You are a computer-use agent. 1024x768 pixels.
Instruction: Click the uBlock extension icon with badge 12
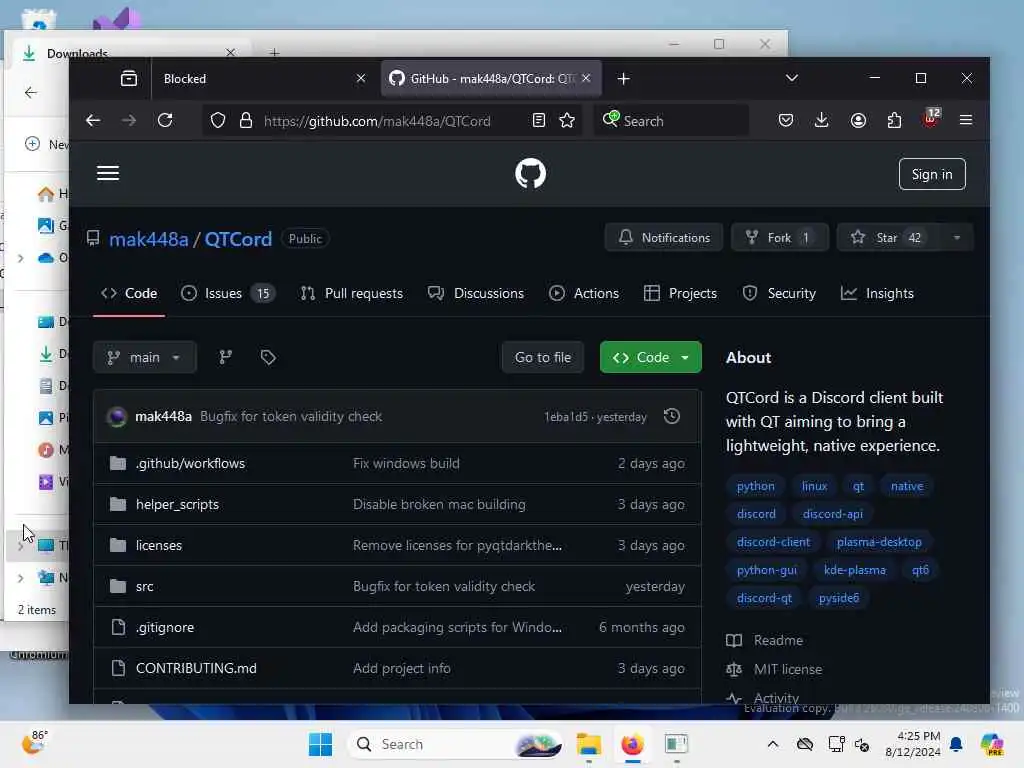tap(931, 119)
